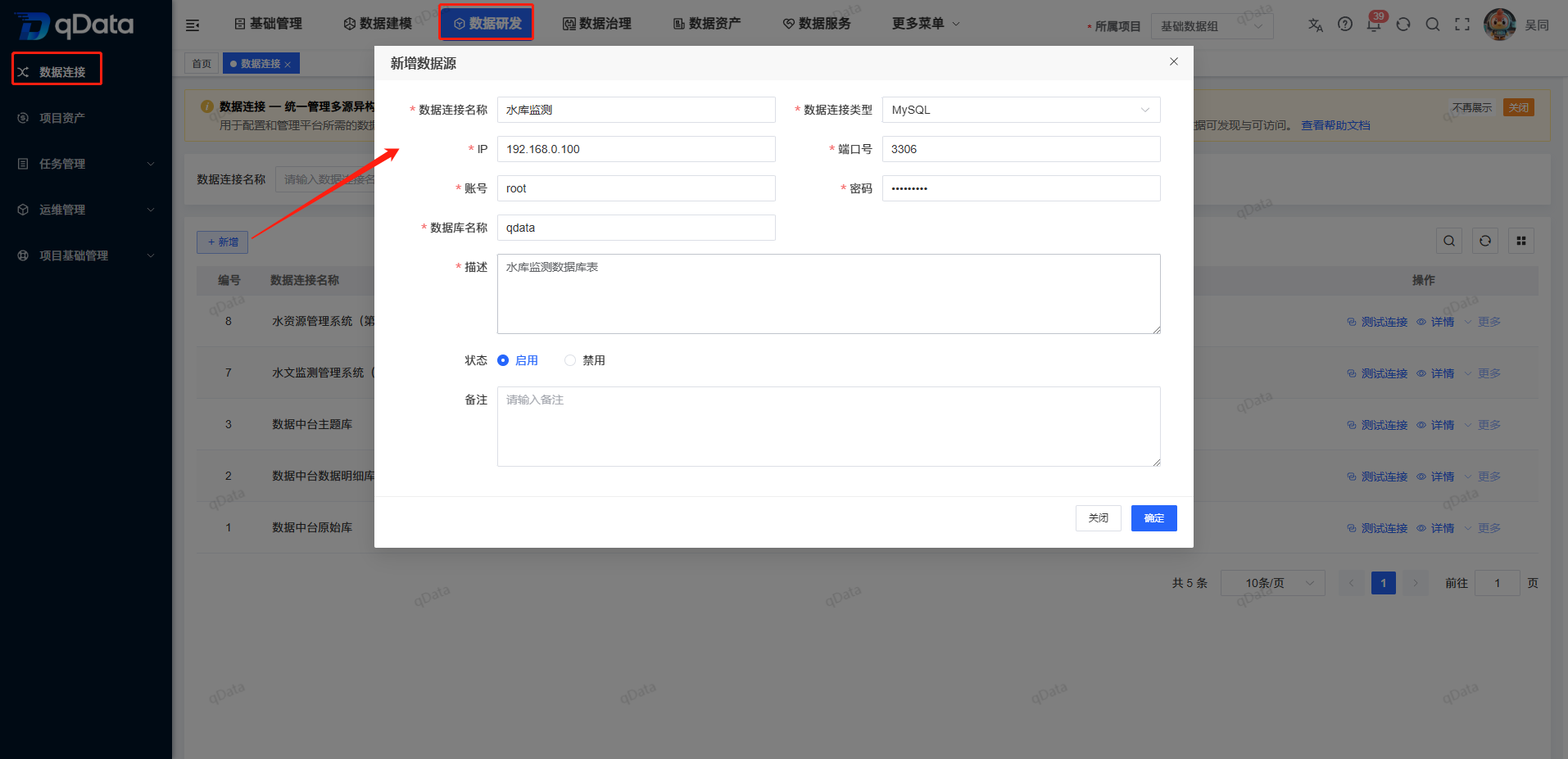Expand 项目基础管理 sidebar menu
This screenshot has width=1568, height=759.
tap(86, 255)
